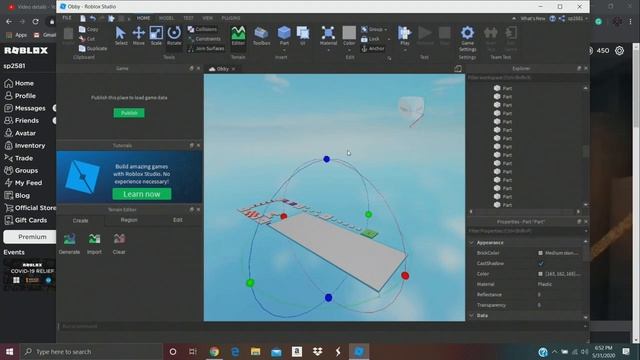
Task: Open the Material picker
Action: click(x=328, y=36)
